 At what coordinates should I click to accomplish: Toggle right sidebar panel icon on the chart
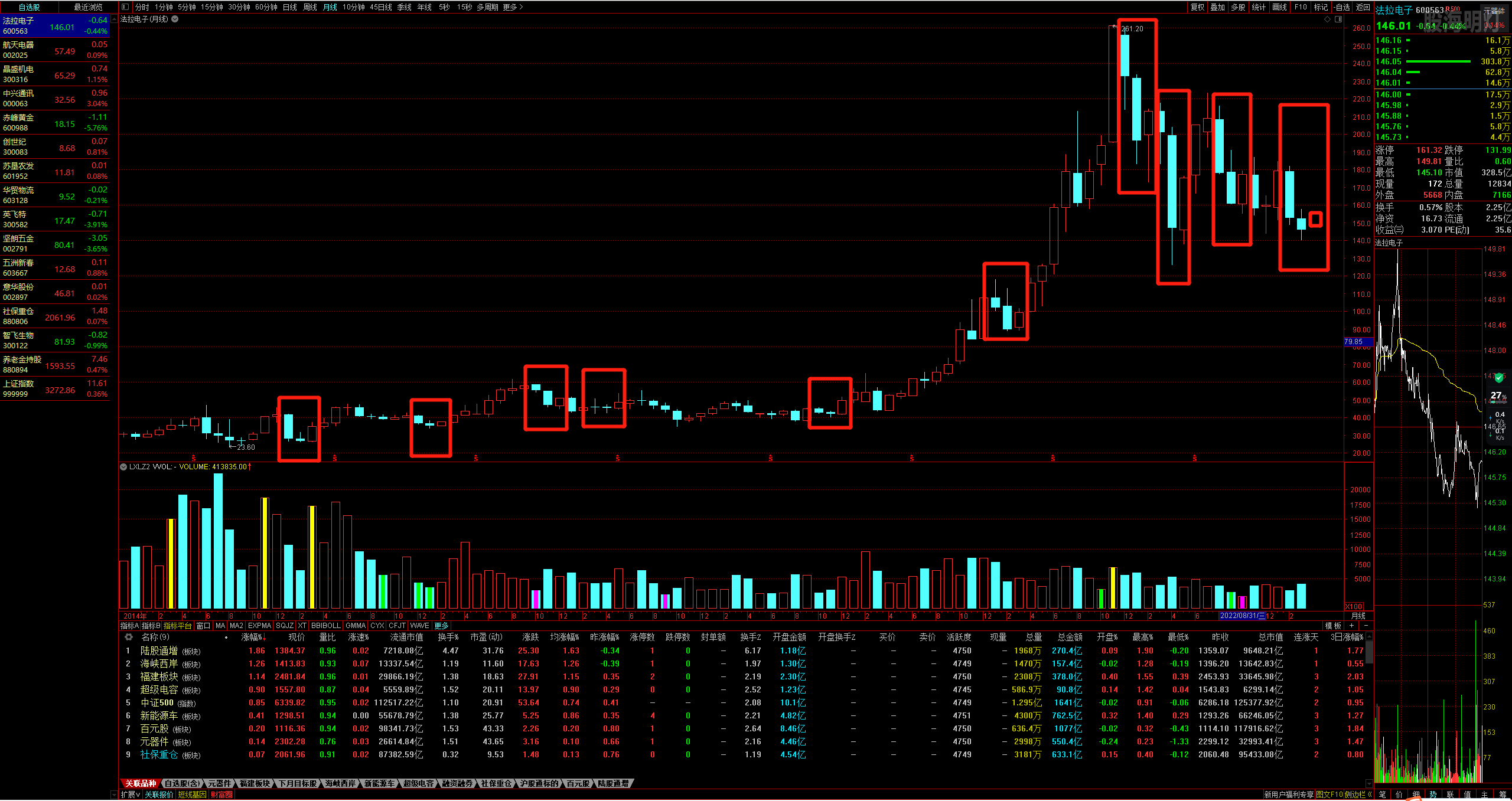pos(1338,19)
